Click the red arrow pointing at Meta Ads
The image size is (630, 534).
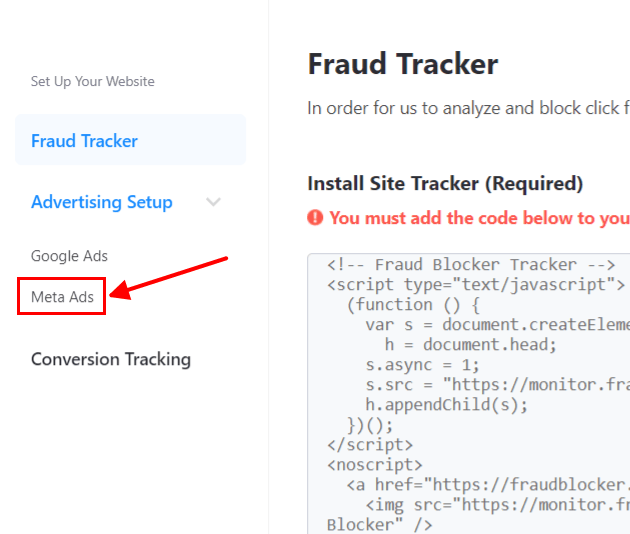pyautogui.click(x=170, y=277)
